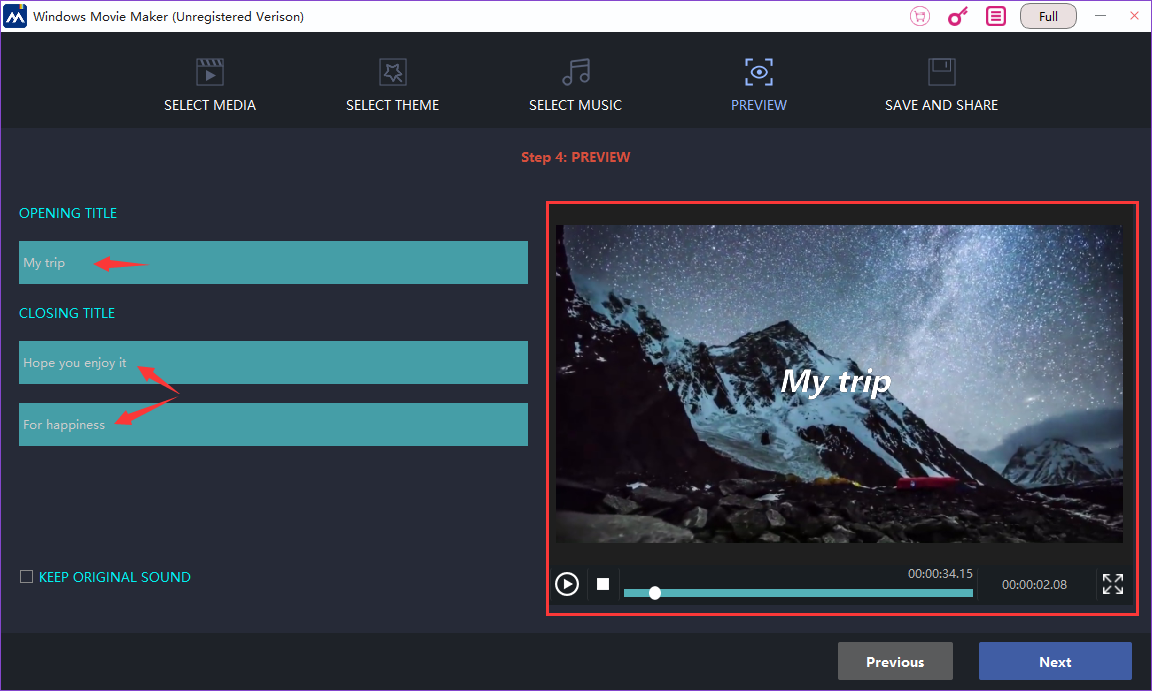Play the video preview
This screenshot has width=1152, height=691.
pos(566,584)
